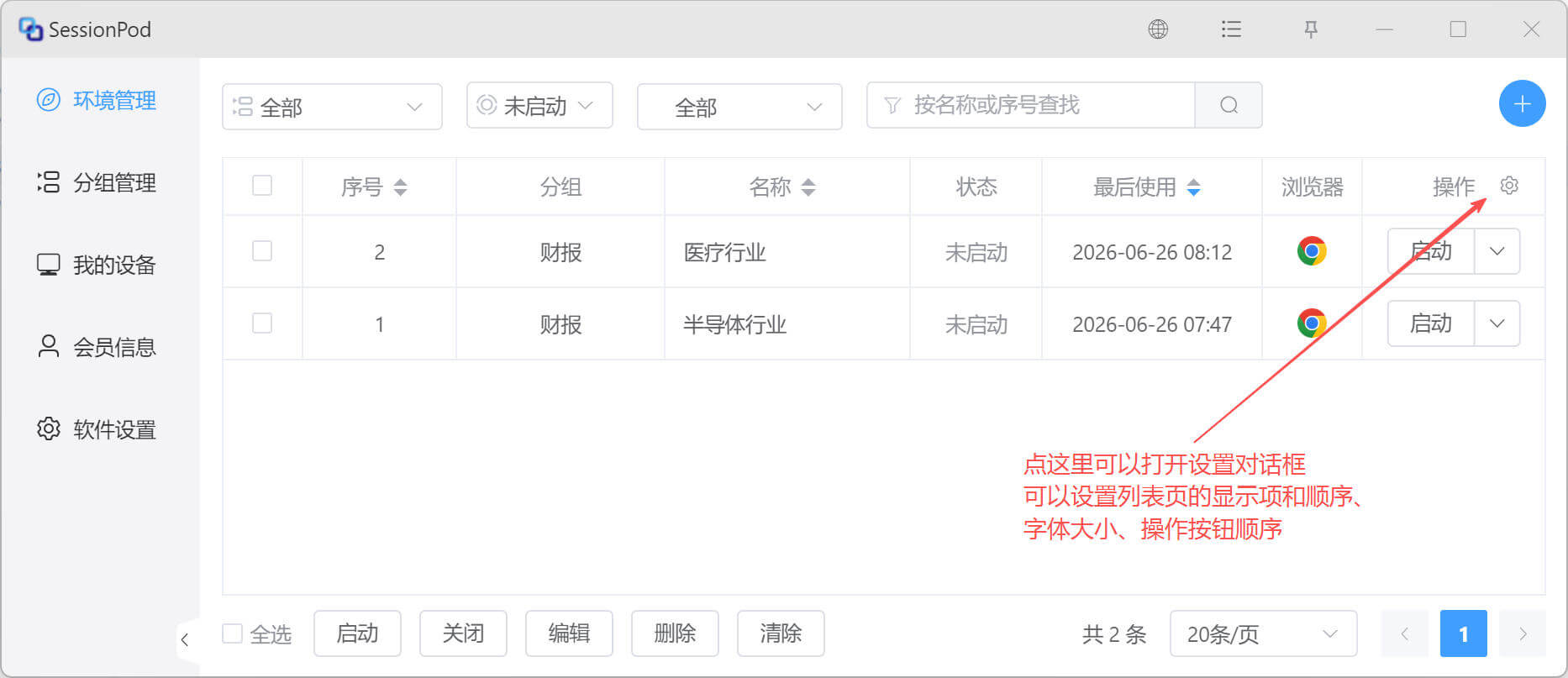Open the 20条/页 page size dropdown

click(x=1263, y=633)
